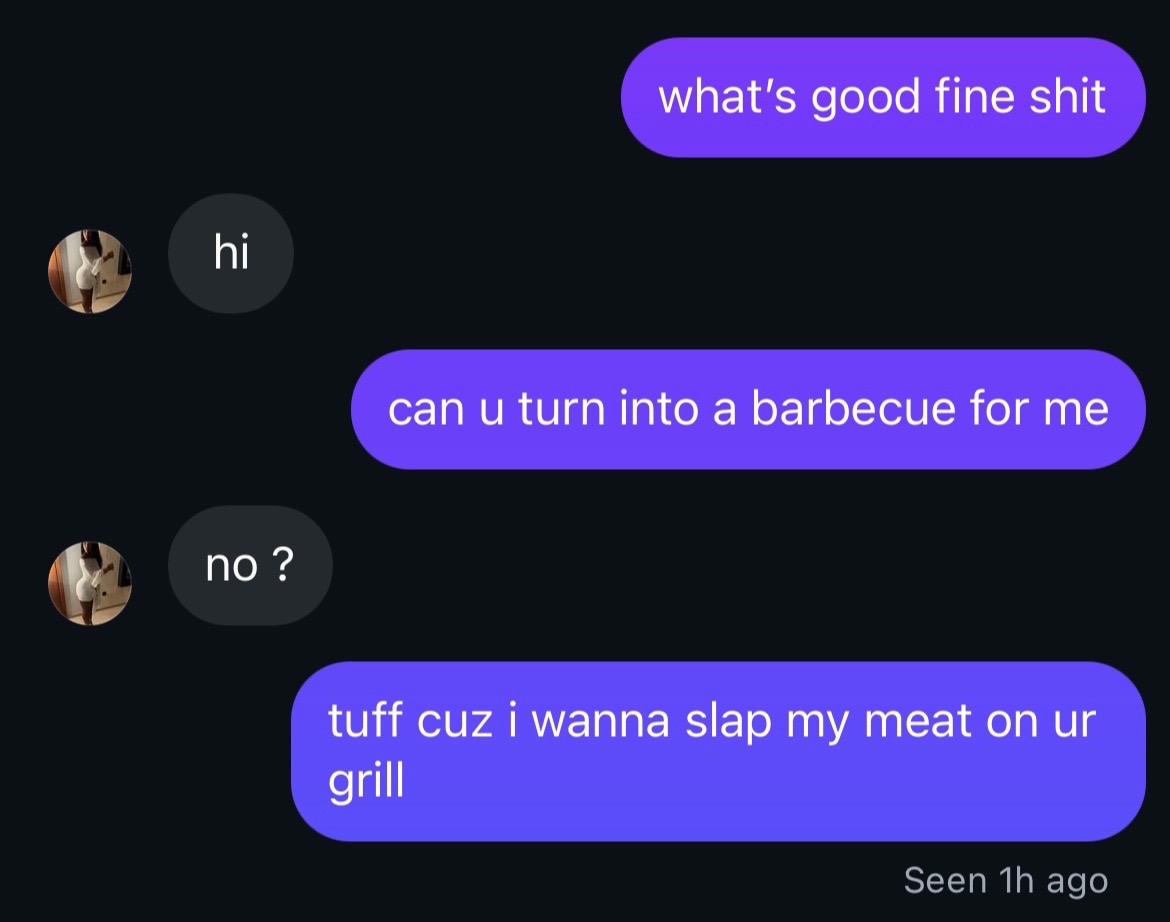The image size is (1170, 922).
Task: Tap the profile picture beside the "hi" message
Action: pos(90,271)
